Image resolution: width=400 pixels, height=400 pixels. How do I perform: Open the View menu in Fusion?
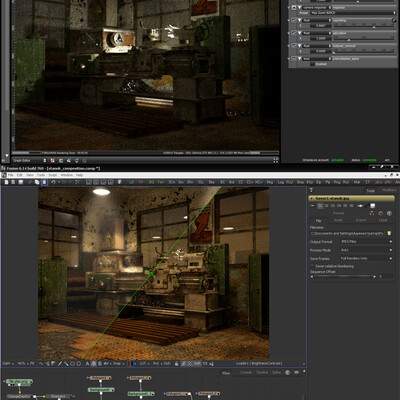coord(30,175)
